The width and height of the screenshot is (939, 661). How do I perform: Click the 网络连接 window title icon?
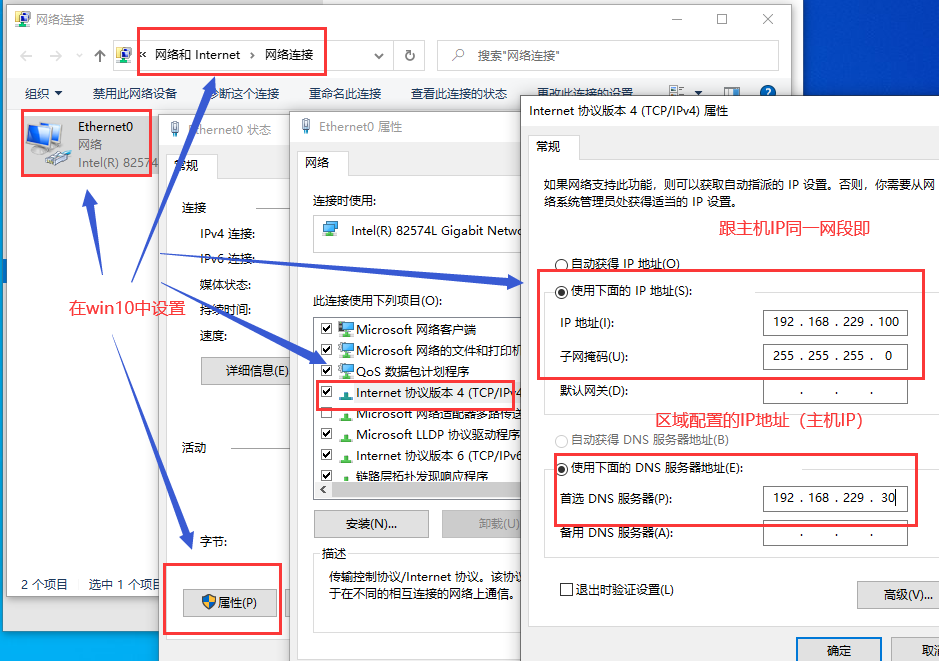pyautogui.click(x=22, y=19)
